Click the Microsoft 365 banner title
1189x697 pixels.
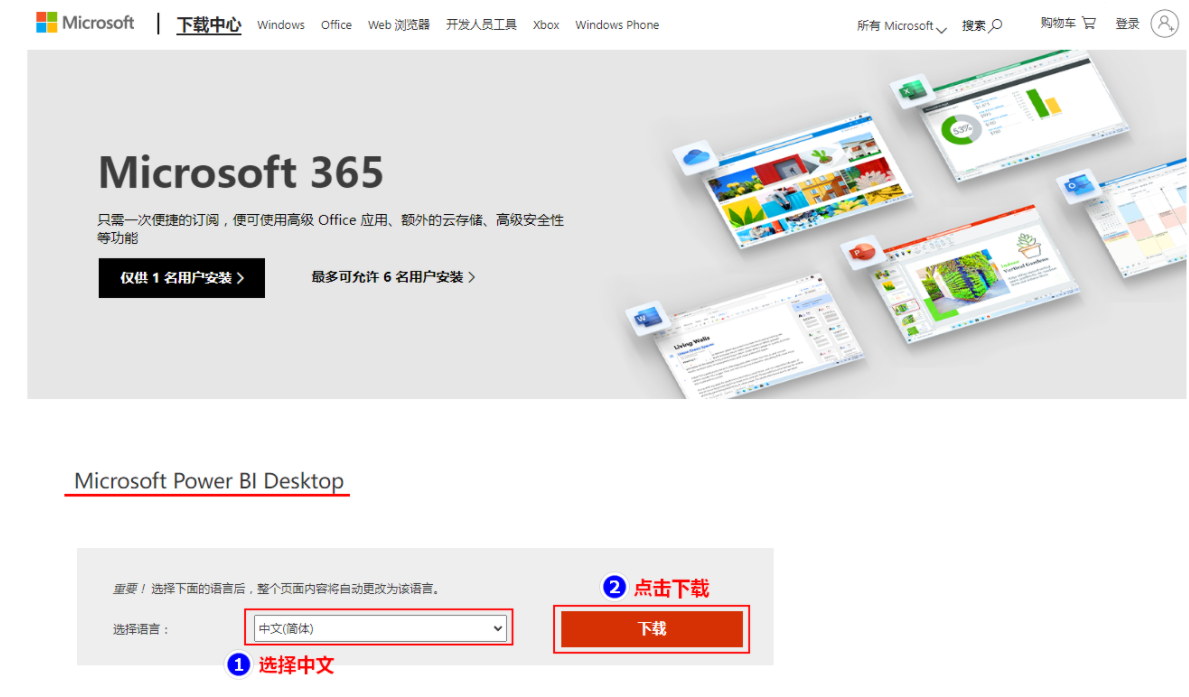coord(241,172)
